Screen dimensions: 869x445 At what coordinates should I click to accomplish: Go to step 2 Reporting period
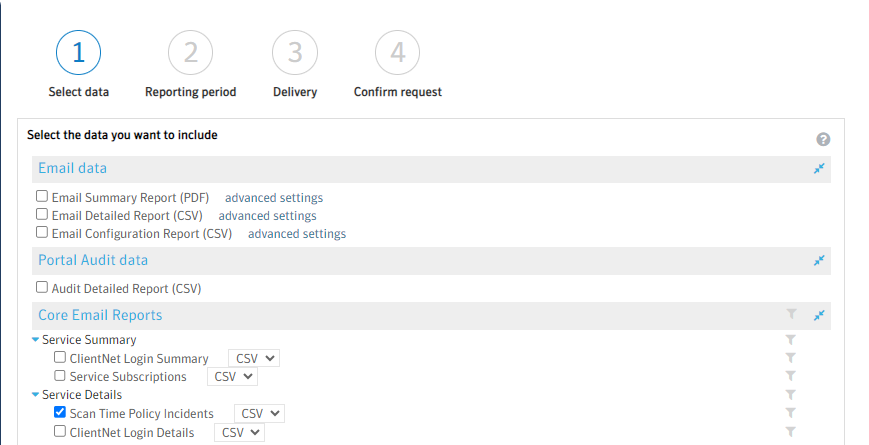190,53
